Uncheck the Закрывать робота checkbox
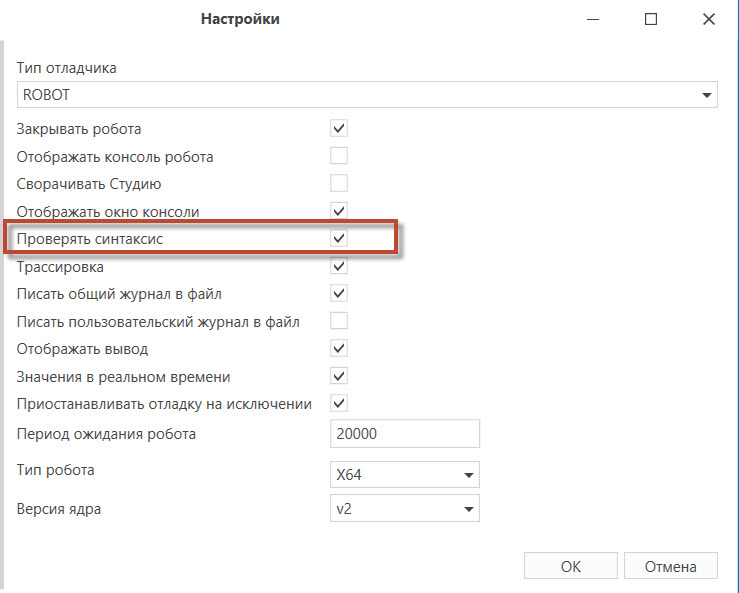Screen dimensions: 739x593 click(339, 128)
